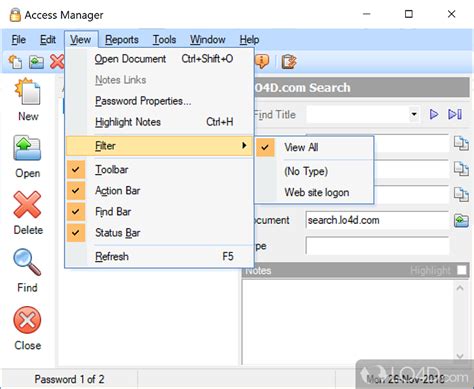This screenshot has height=389, width=474.
Task: Click the Open action bar icon
Action: click(x=27, y=148)
